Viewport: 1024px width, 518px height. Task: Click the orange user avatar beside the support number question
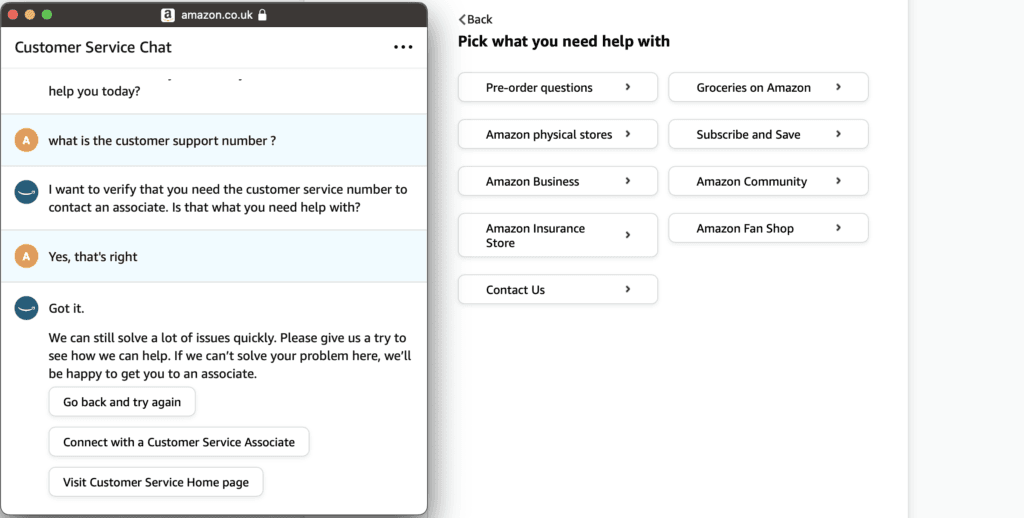coord(27,141)
